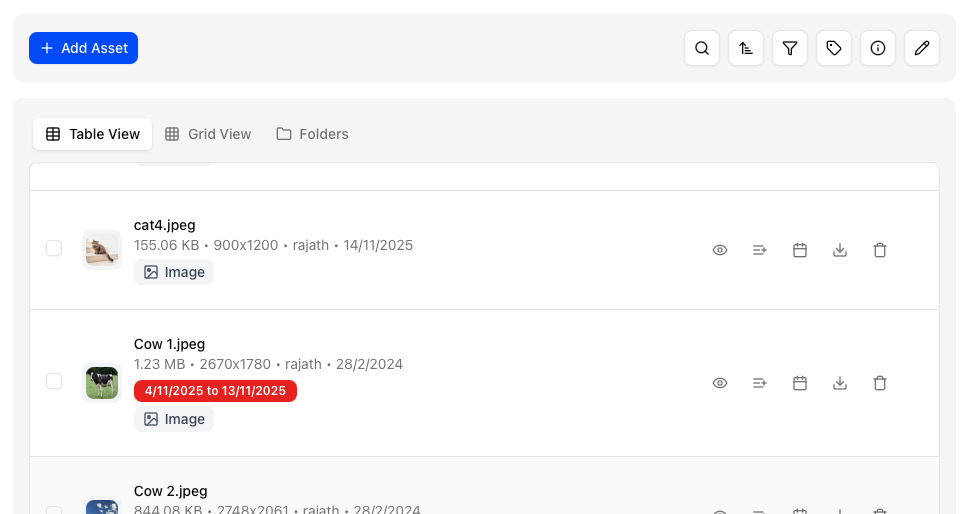
Task: Select the cat4.jpeg checkbox
Action: pyautogui.click(x=54, y=248)
